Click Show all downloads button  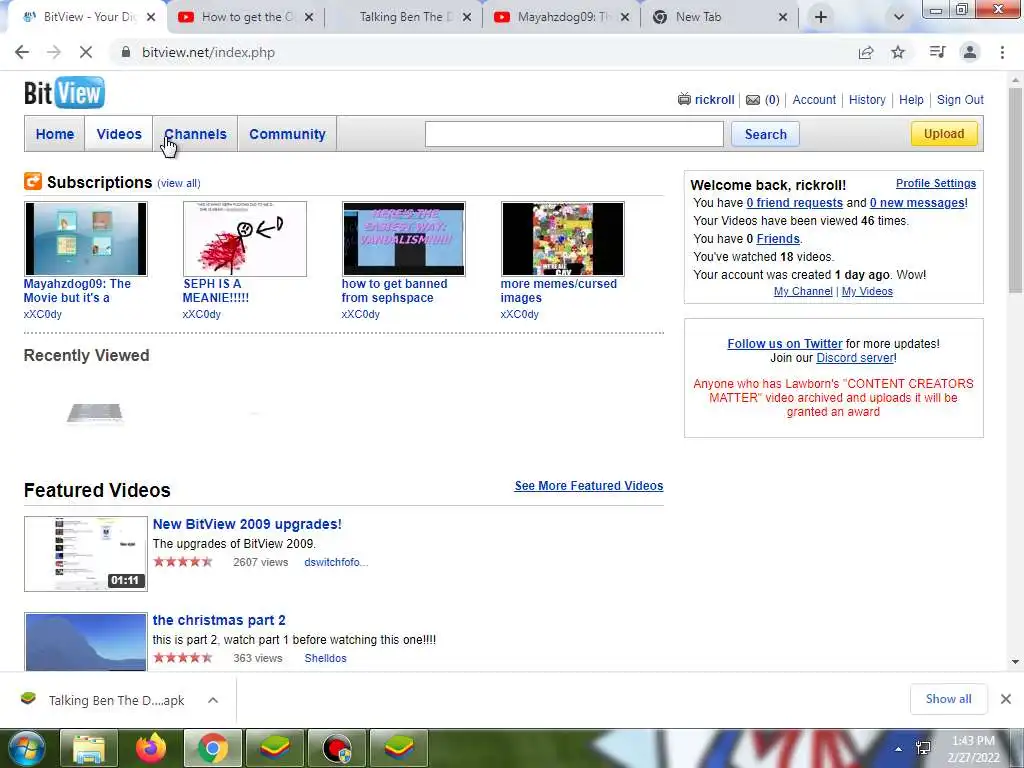pyautogui.click(x=948, y=699)
